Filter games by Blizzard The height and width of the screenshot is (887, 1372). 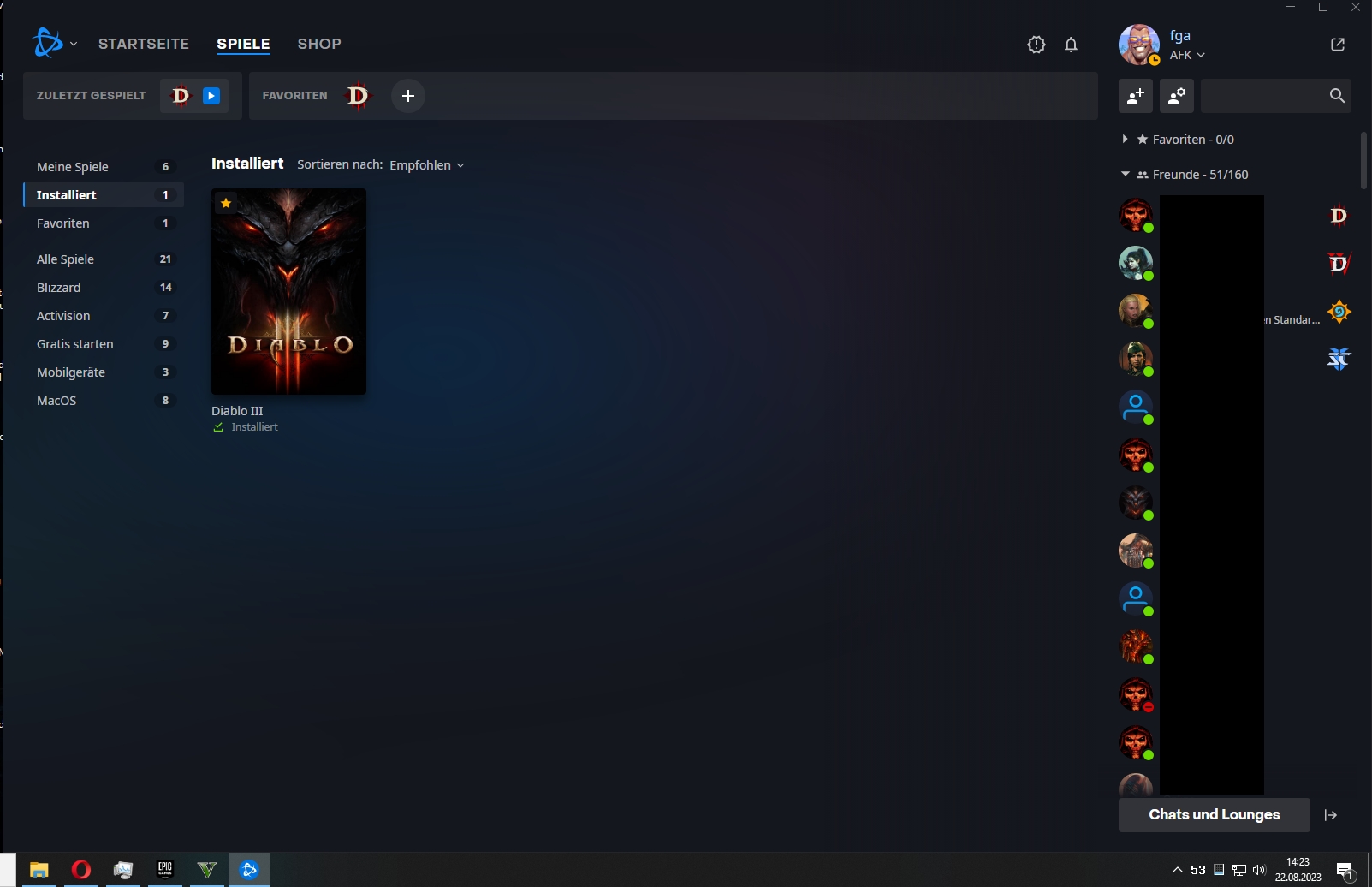104,288
